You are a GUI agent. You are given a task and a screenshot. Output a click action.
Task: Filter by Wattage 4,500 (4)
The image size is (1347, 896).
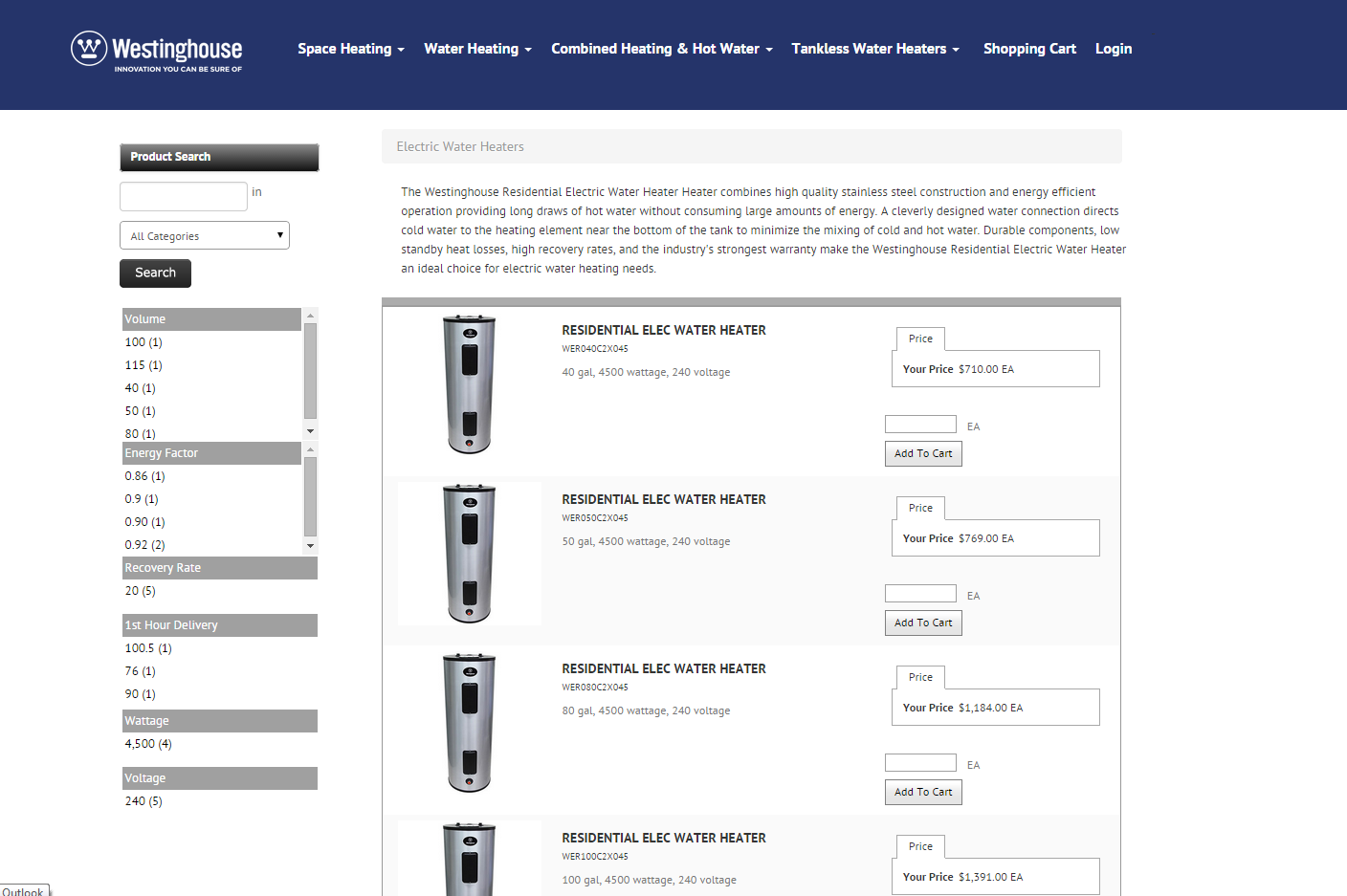148,744
